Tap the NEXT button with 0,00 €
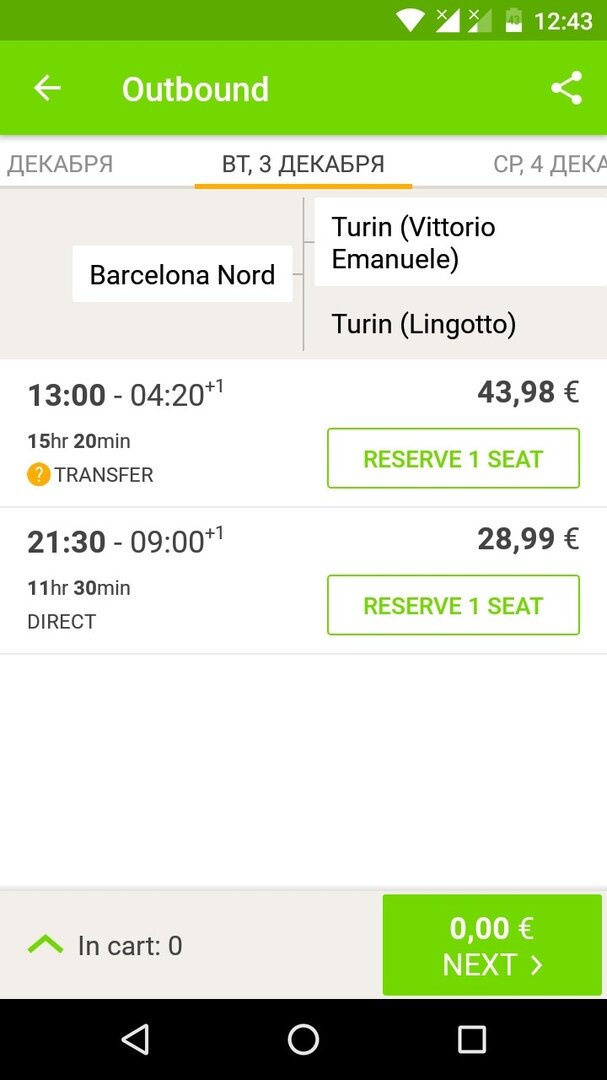This screenshot has height=1080, width=607. click(x=492, y=945)
